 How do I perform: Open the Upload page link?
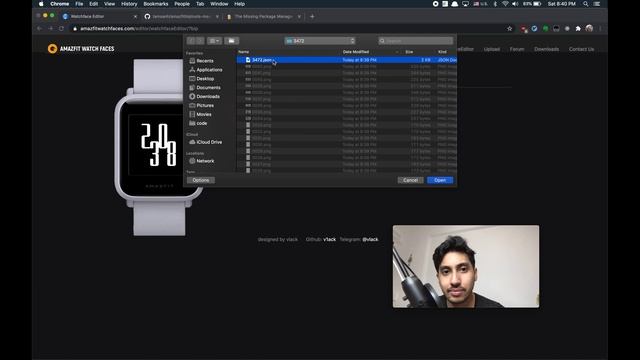coord(492,49)
